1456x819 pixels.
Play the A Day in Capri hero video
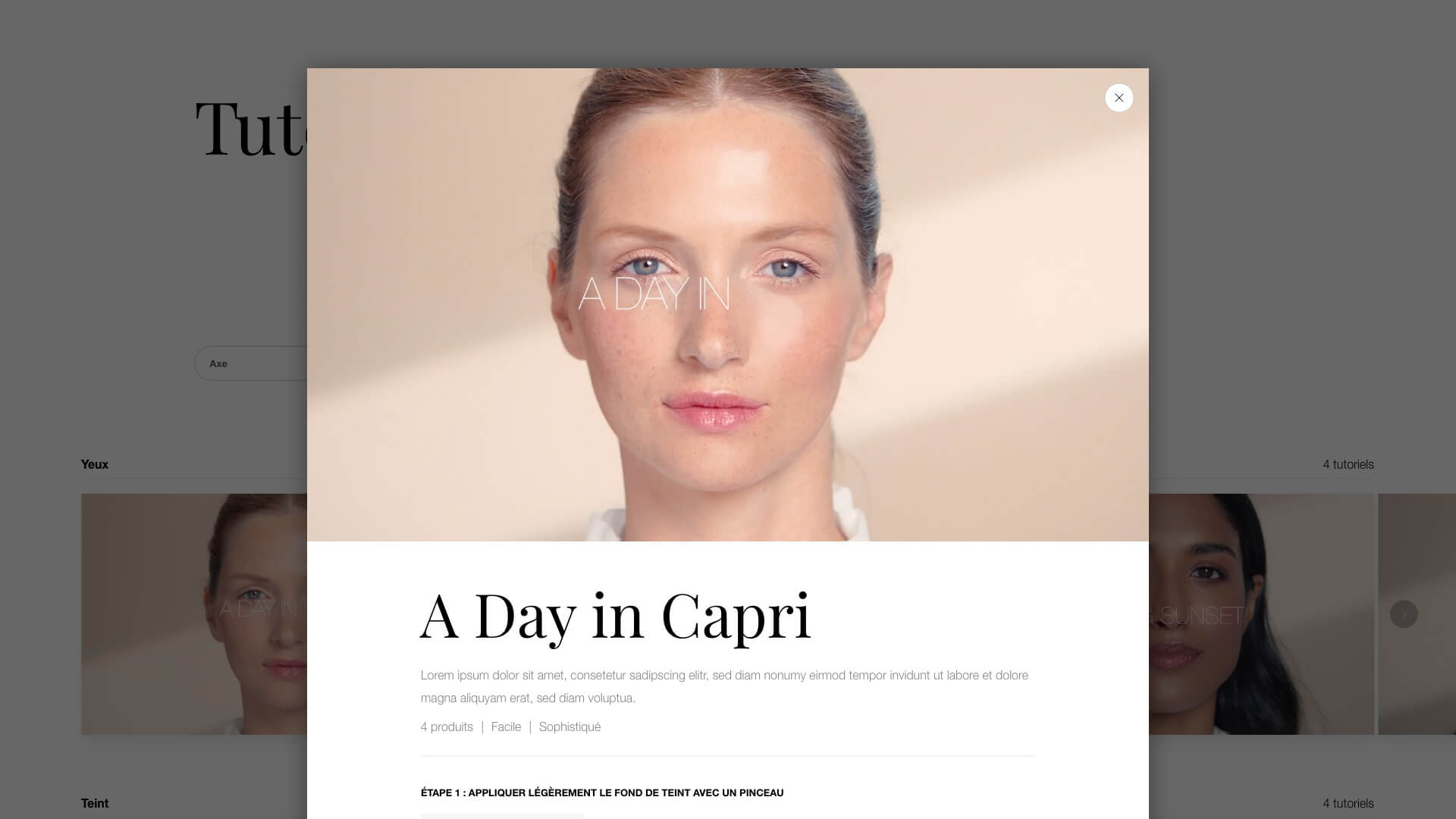click(x=727, y=304)
